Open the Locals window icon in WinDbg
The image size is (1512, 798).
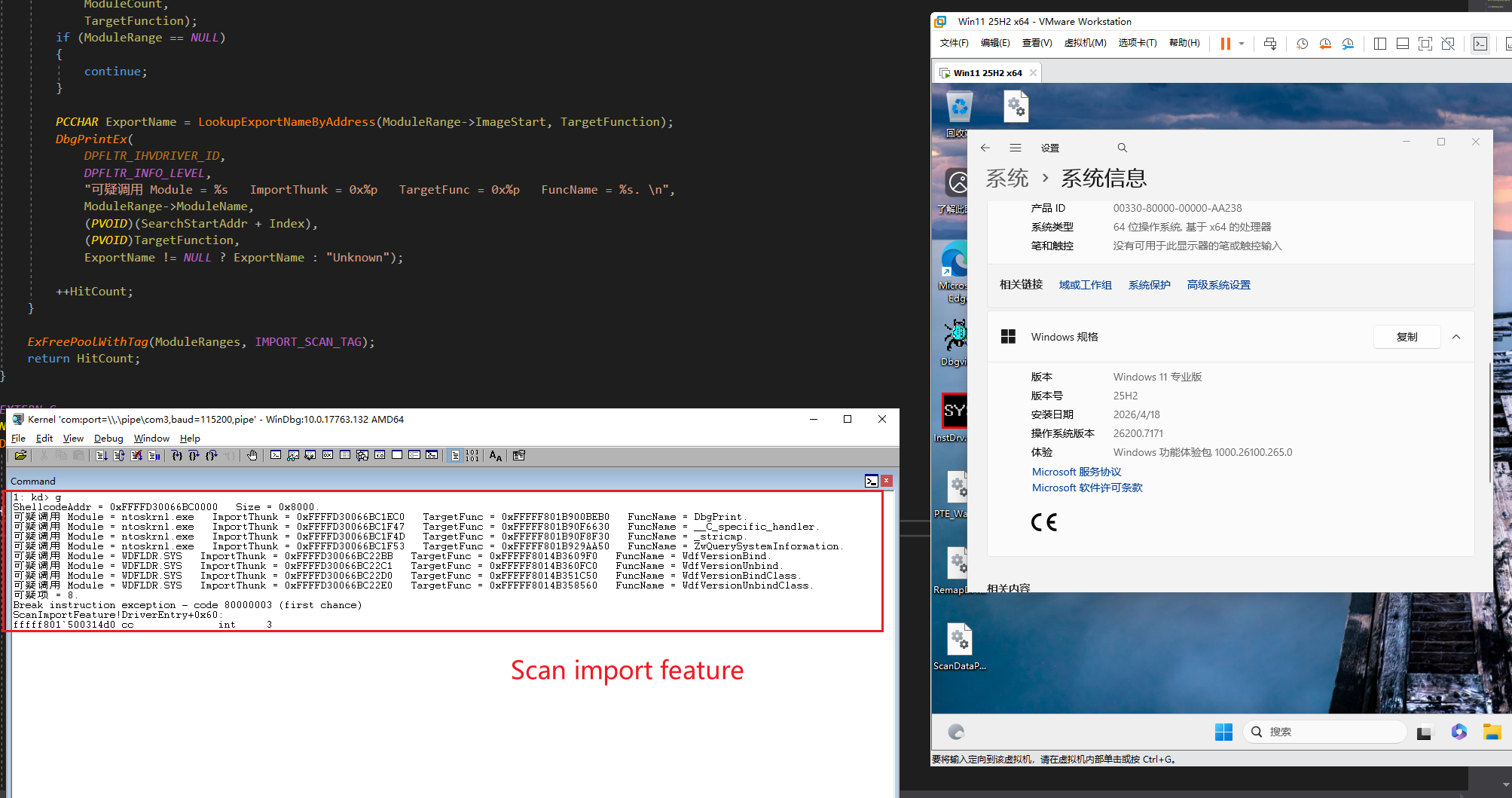click(x=310, y=455)
